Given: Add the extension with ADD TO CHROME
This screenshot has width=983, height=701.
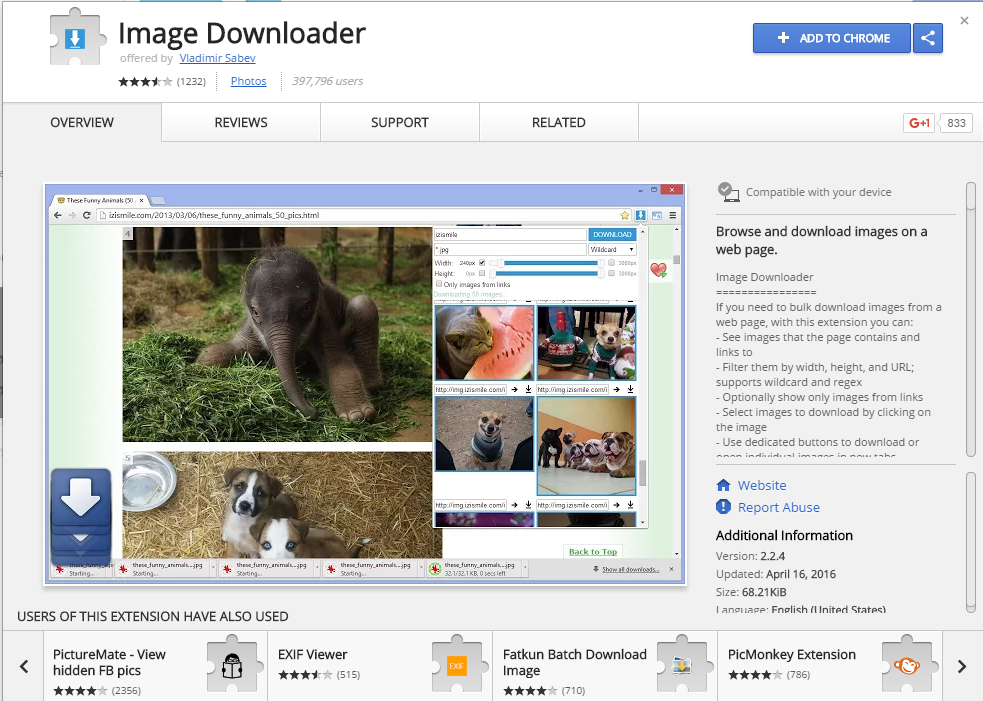Looking at the screenshot, I should 831,38.
